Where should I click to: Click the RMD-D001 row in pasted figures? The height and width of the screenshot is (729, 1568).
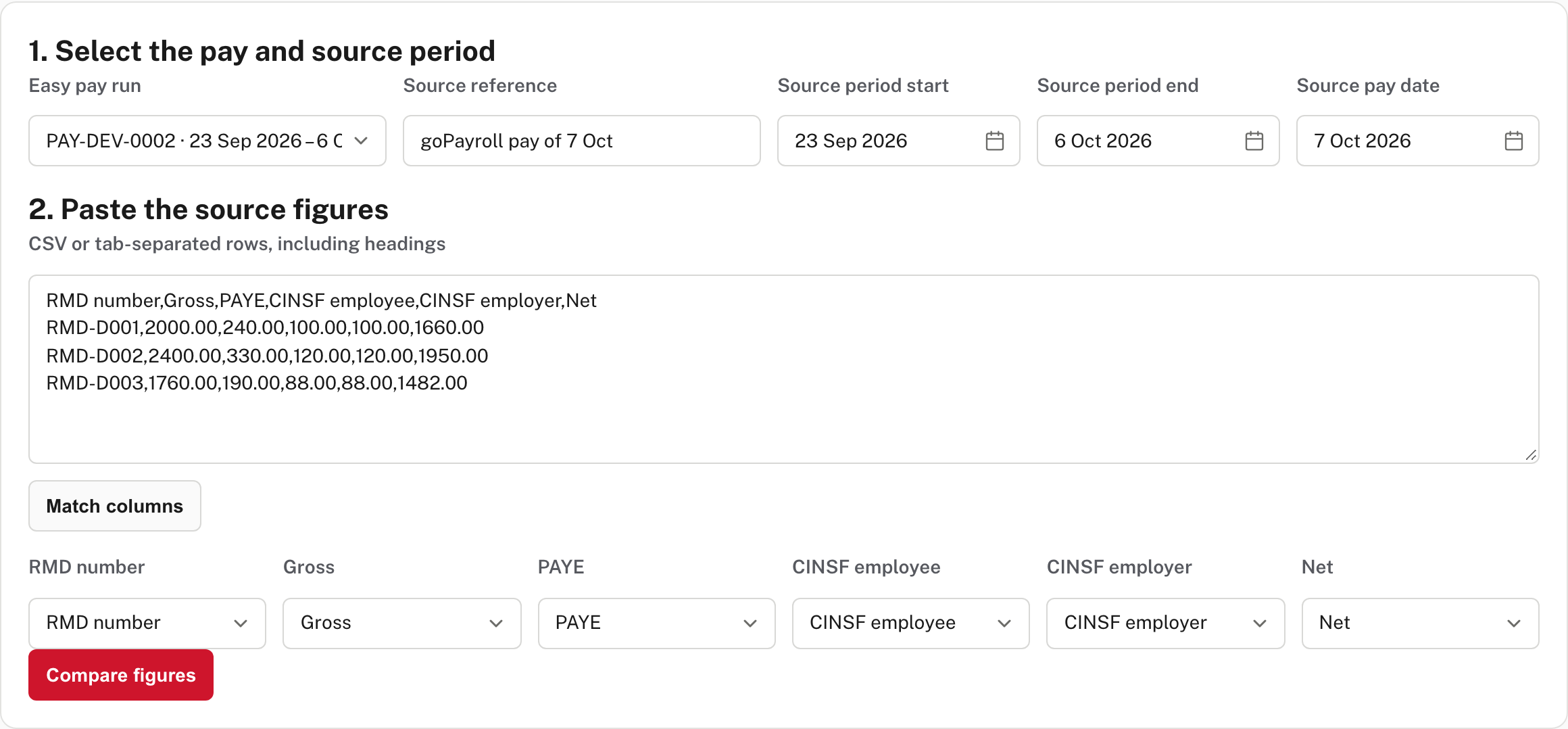click(265, 328)
